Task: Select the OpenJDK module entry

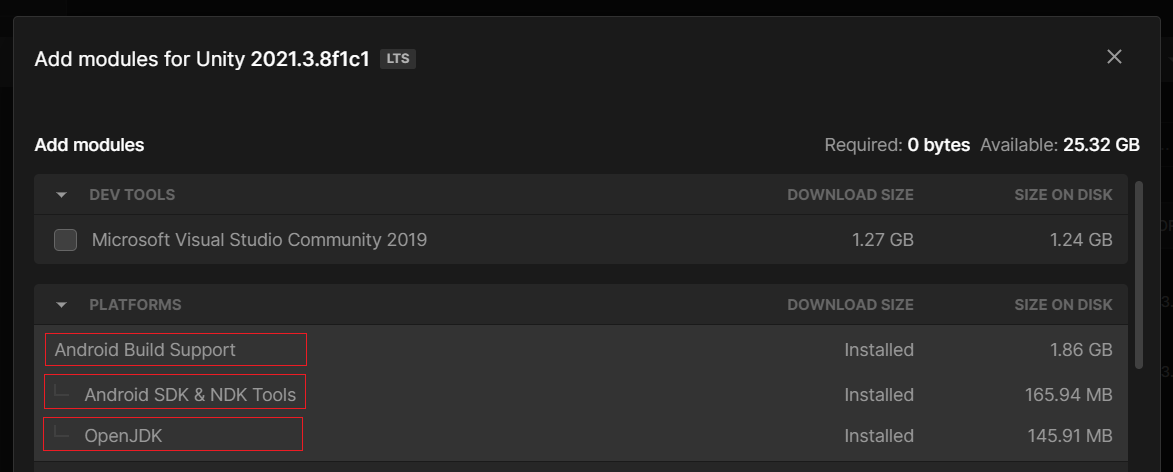Action: click(x=122, y=436)
